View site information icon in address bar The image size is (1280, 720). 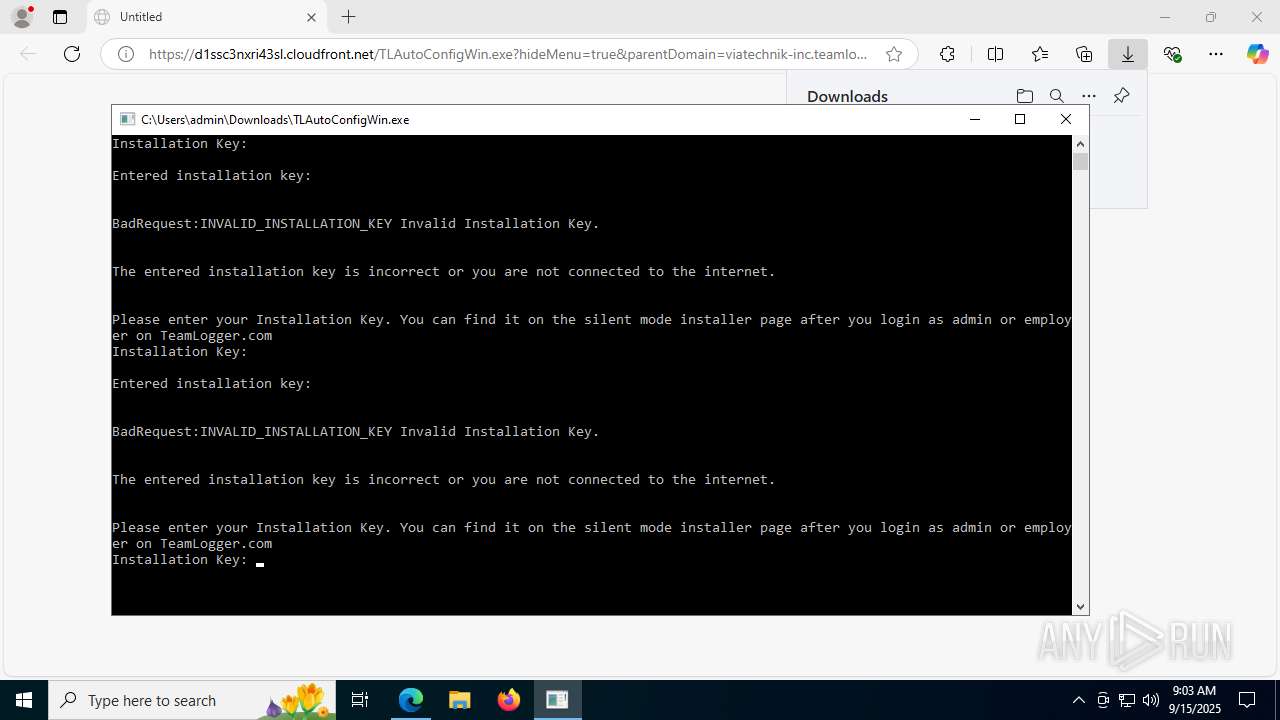tap(126, 54)
